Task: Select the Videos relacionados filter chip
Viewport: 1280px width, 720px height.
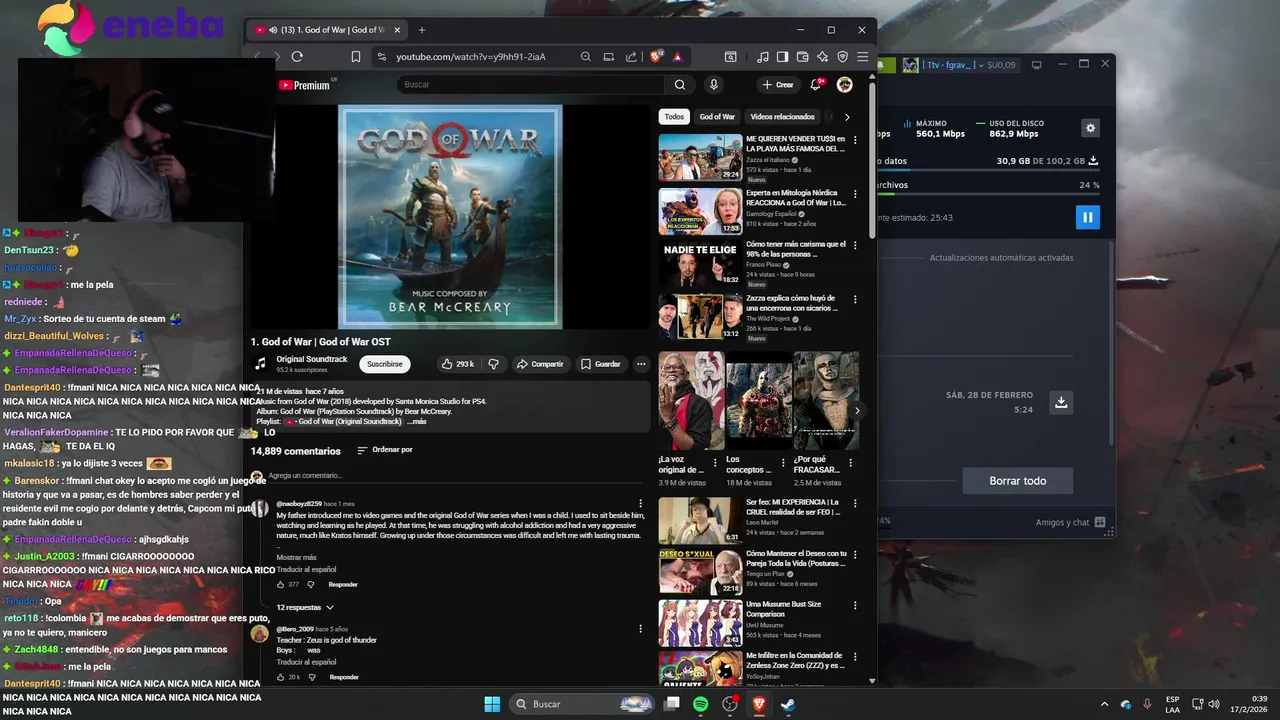Action: (782, 117)
